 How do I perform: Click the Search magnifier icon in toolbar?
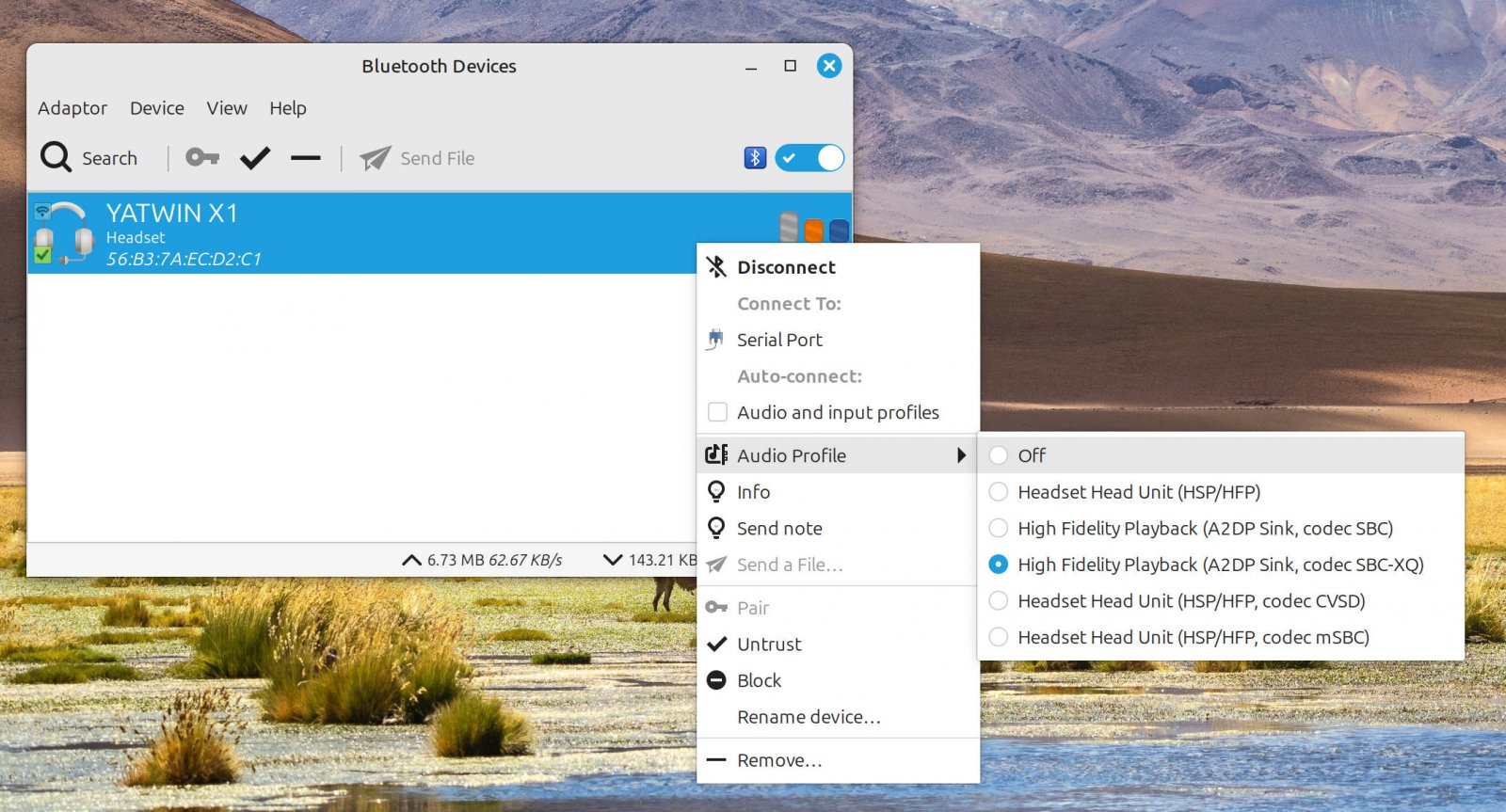tap(56, 157)
